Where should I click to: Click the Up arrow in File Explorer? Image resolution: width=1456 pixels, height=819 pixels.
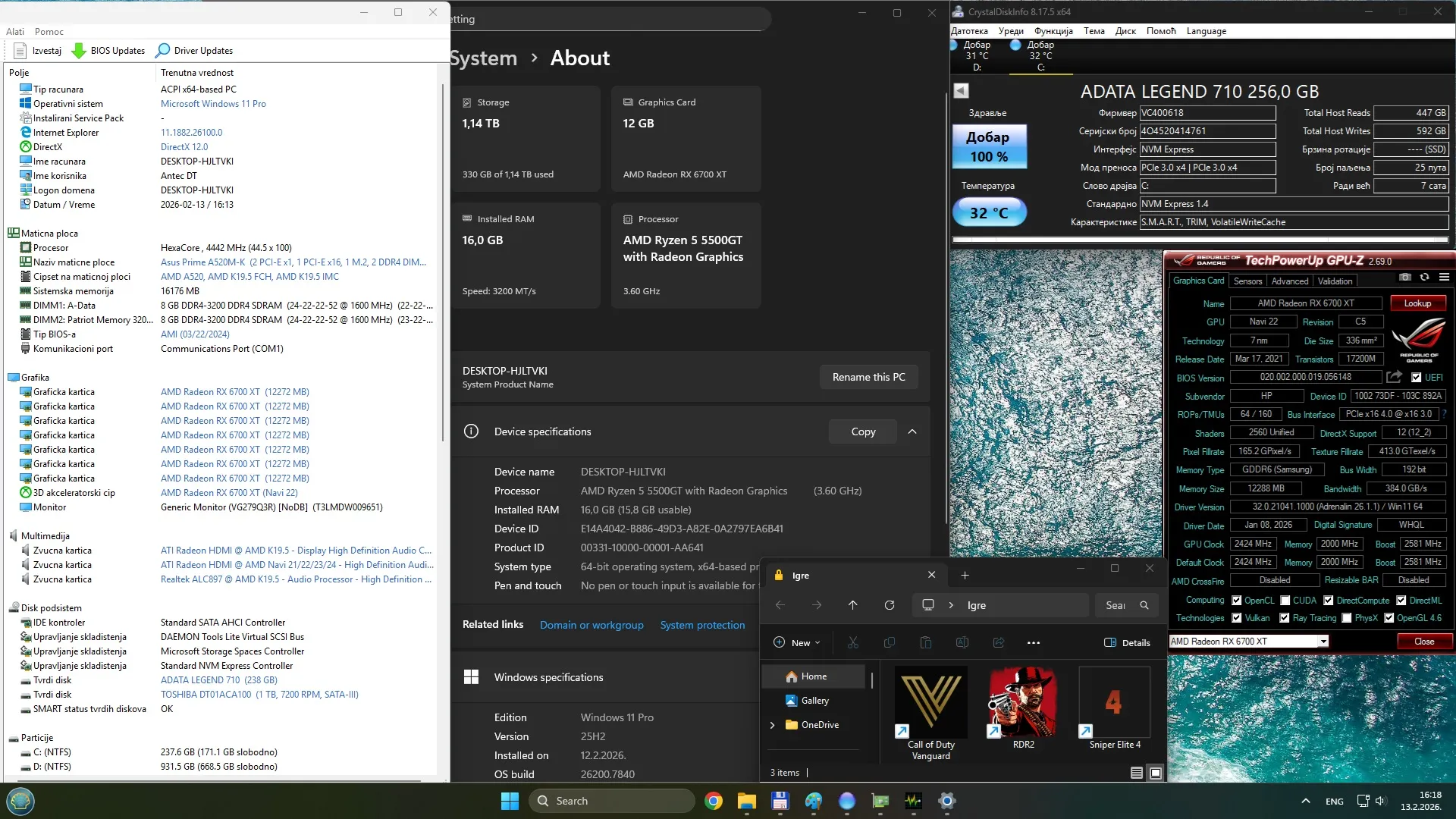853,605
